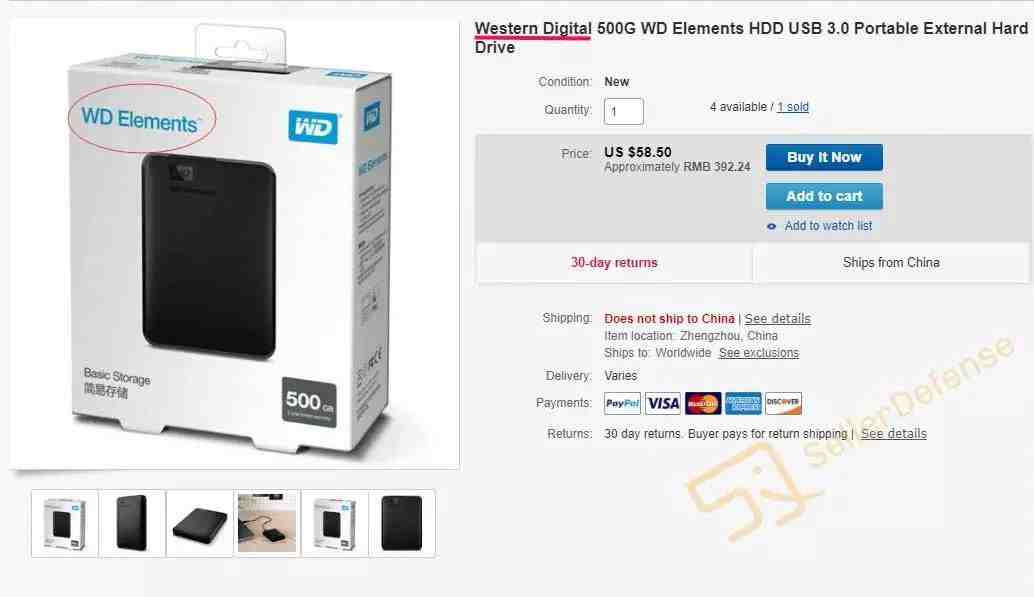Click the Discover card icon
Viewport: 1034px width, 597px height.
pyautogui.click(x=783, y=403)
